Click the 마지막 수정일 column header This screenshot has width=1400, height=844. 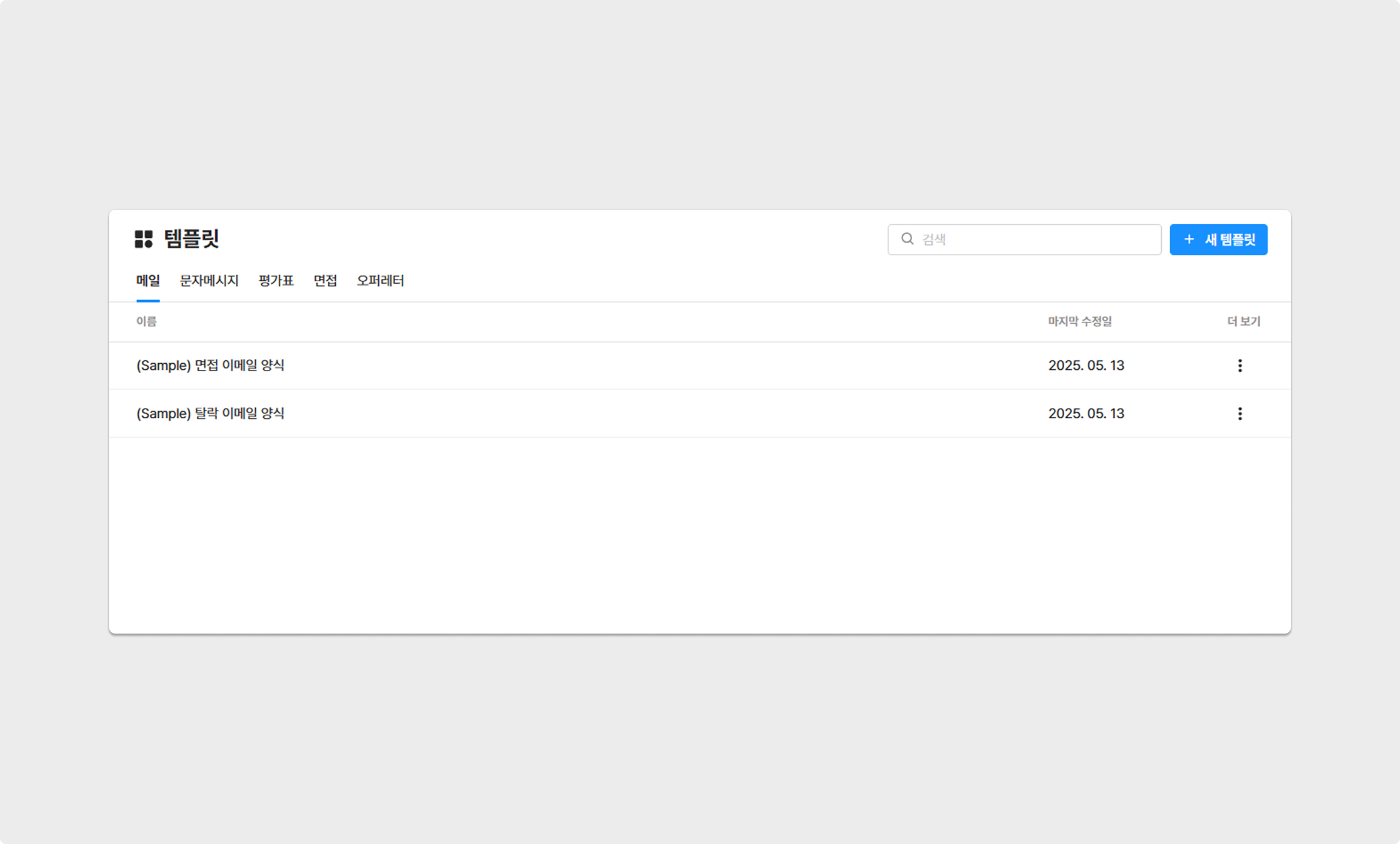[x=1079, y=321]
